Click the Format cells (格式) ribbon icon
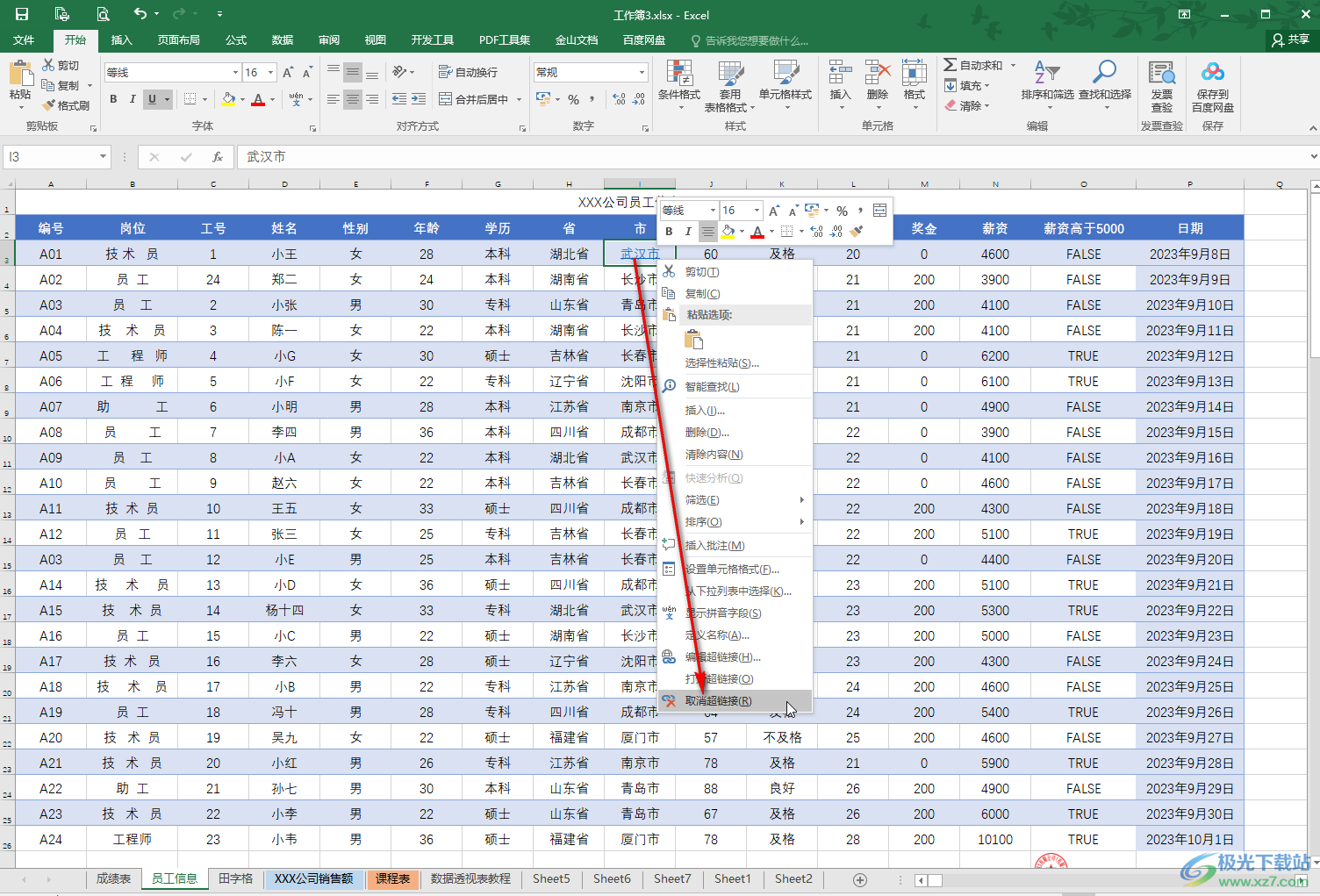Screen dimensions: 1320x896 [914, 73]
